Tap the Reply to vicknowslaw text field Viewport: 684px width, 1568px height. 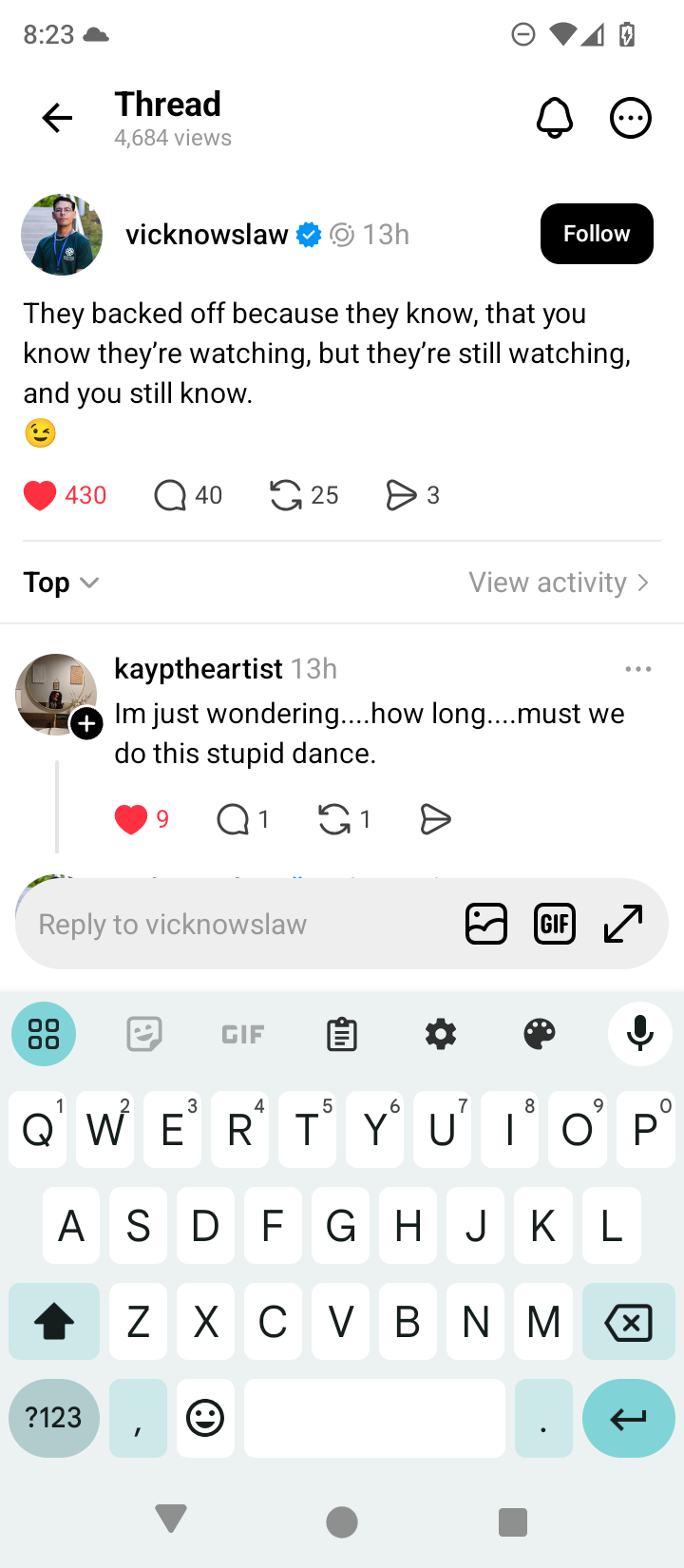coord(237,924)
